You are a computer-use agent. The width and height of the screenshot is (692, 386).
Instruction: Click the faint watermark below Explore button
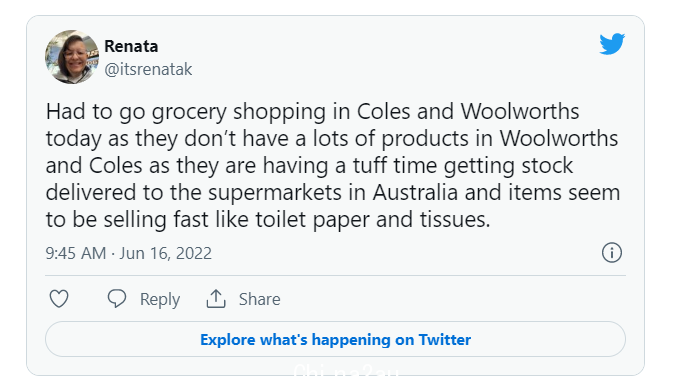click(x=346, y=370)
